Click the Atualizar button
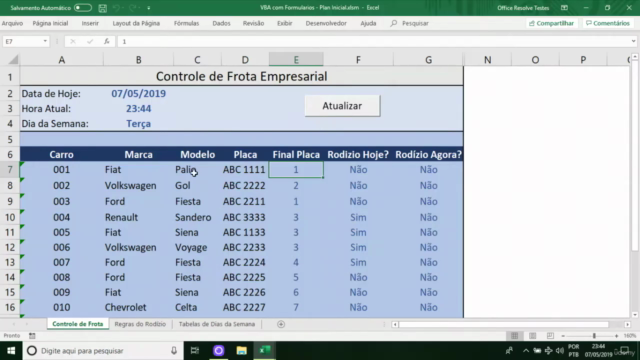 coord(342,106)
